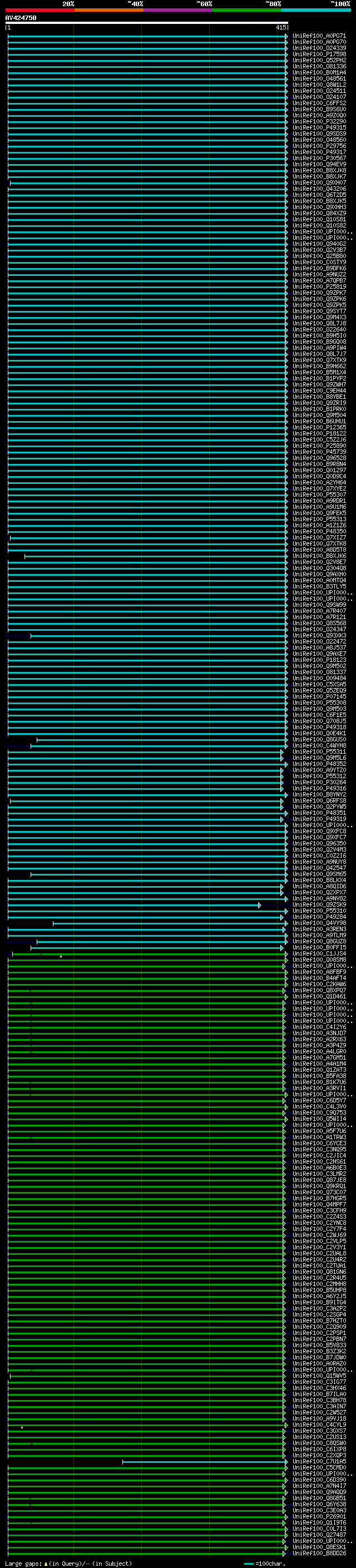Click the UniRef100_P49284 label
Viewport: 356px width, 1568px height.
pyautogui.click(x=319, y=917)
